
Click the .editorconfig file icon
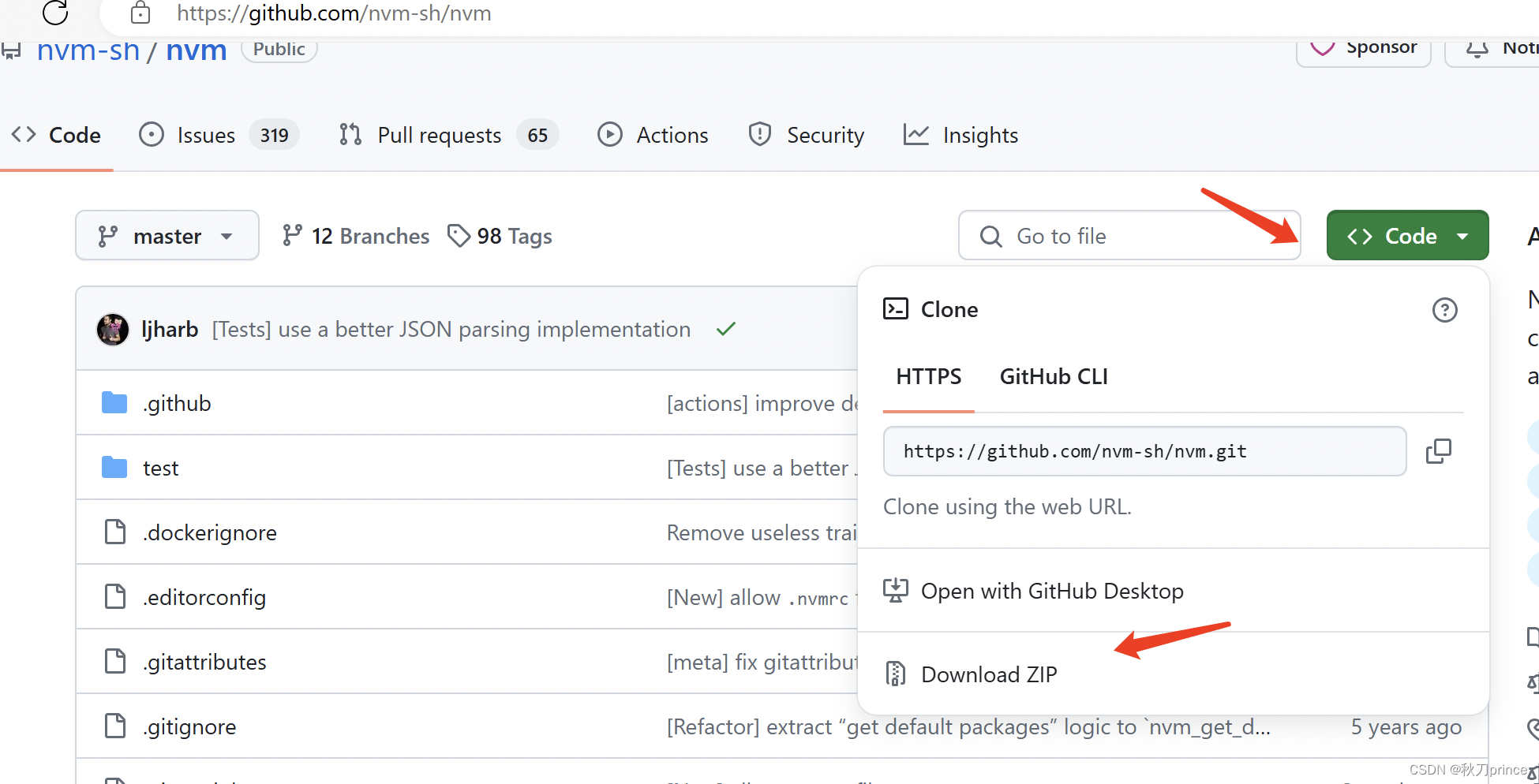[x=115, y=596]
